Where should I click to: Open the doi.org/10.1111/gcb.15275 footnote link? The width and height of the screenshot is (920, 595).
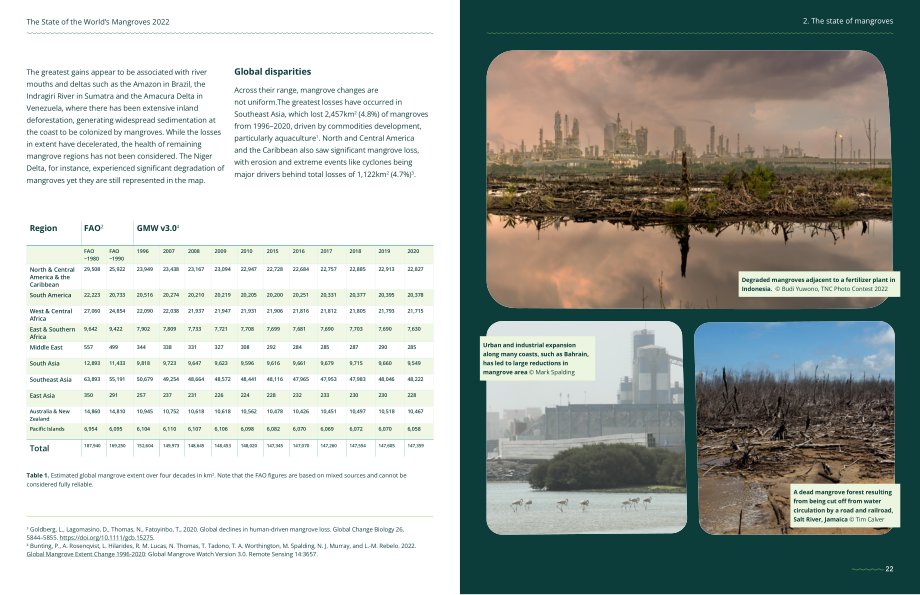click(x=106, y=537)
